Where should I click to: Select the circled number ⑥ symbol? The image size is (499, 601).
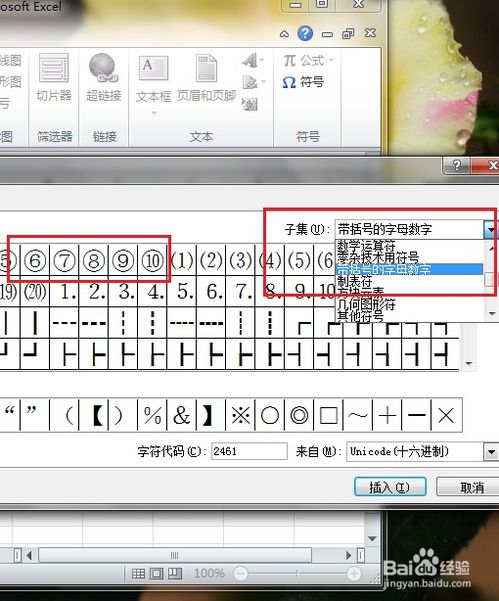click(x=35, y=260)
